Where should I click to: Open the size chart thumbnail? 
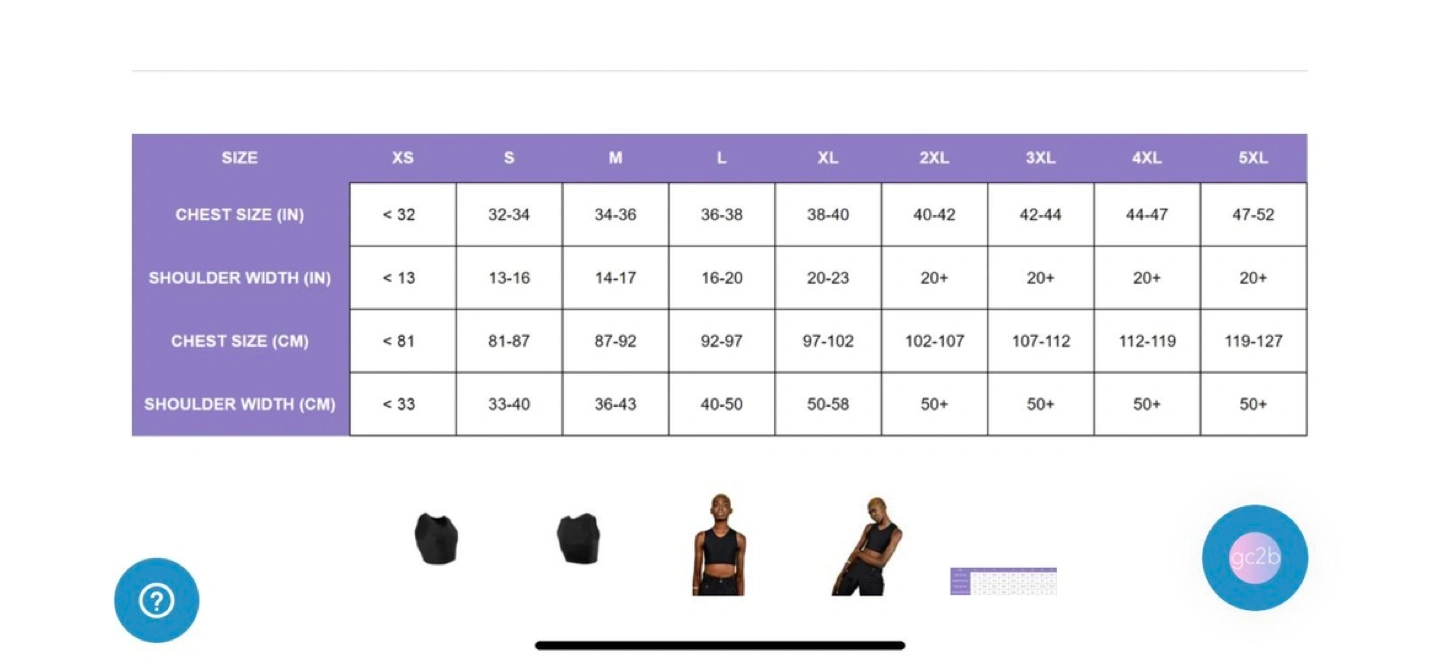click(x=1003, y=581)
